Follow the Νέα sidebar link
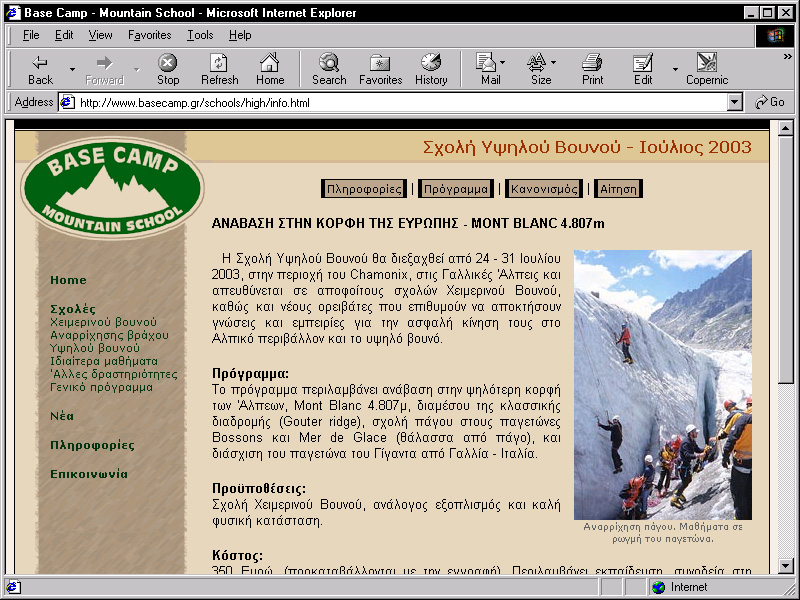The image size is (800, 600). tap(62, 416)
